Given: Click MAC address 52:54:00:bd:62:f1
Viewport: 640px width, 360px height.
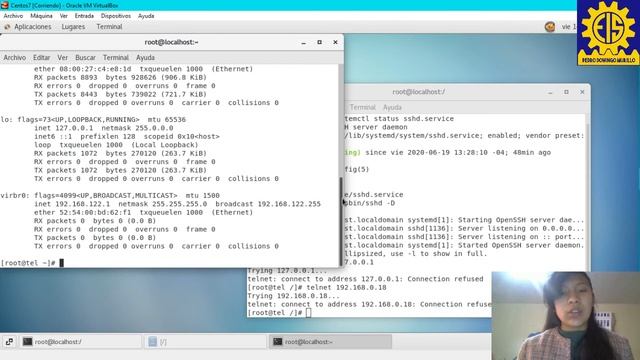Looking at the screenshot, I should click(95, 212).
